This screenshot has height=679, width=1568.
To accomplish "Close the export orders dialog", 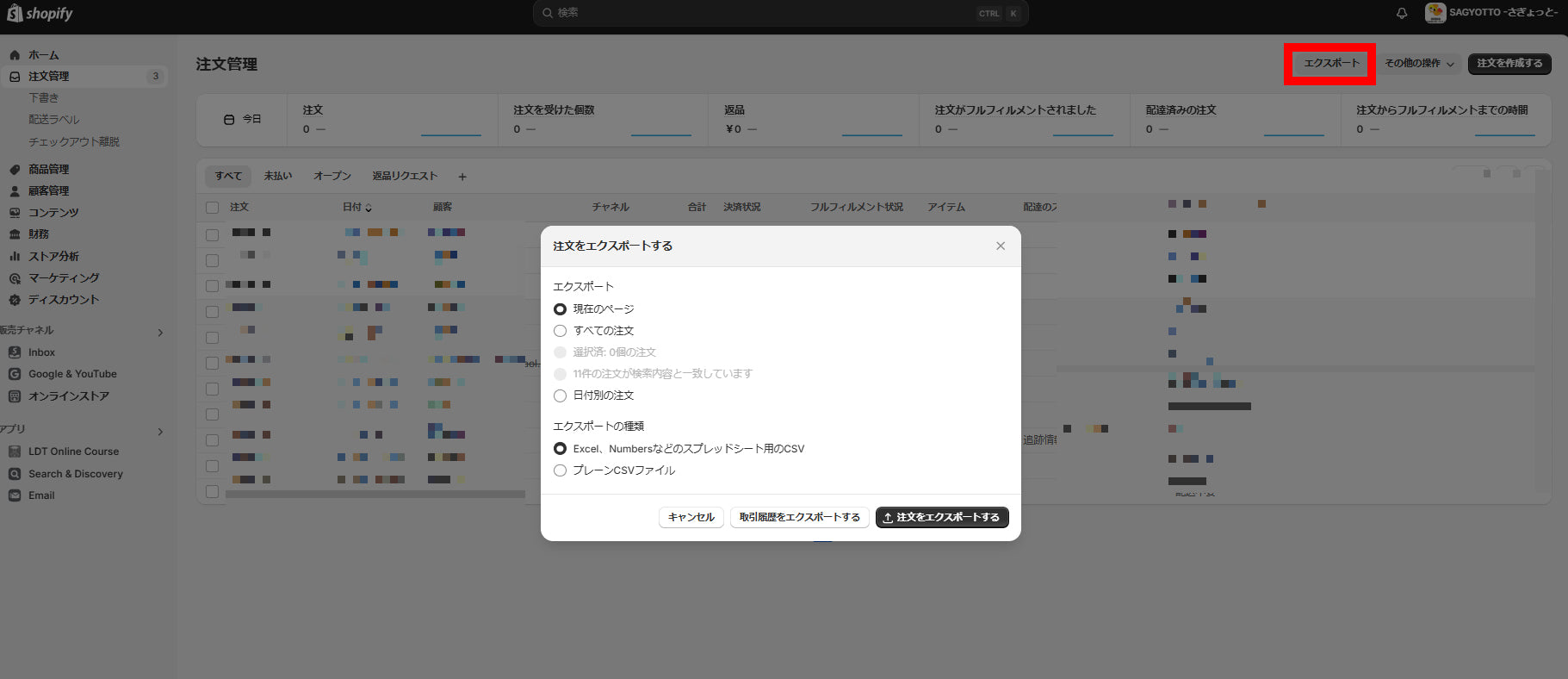I will [x=1001, y=246].
